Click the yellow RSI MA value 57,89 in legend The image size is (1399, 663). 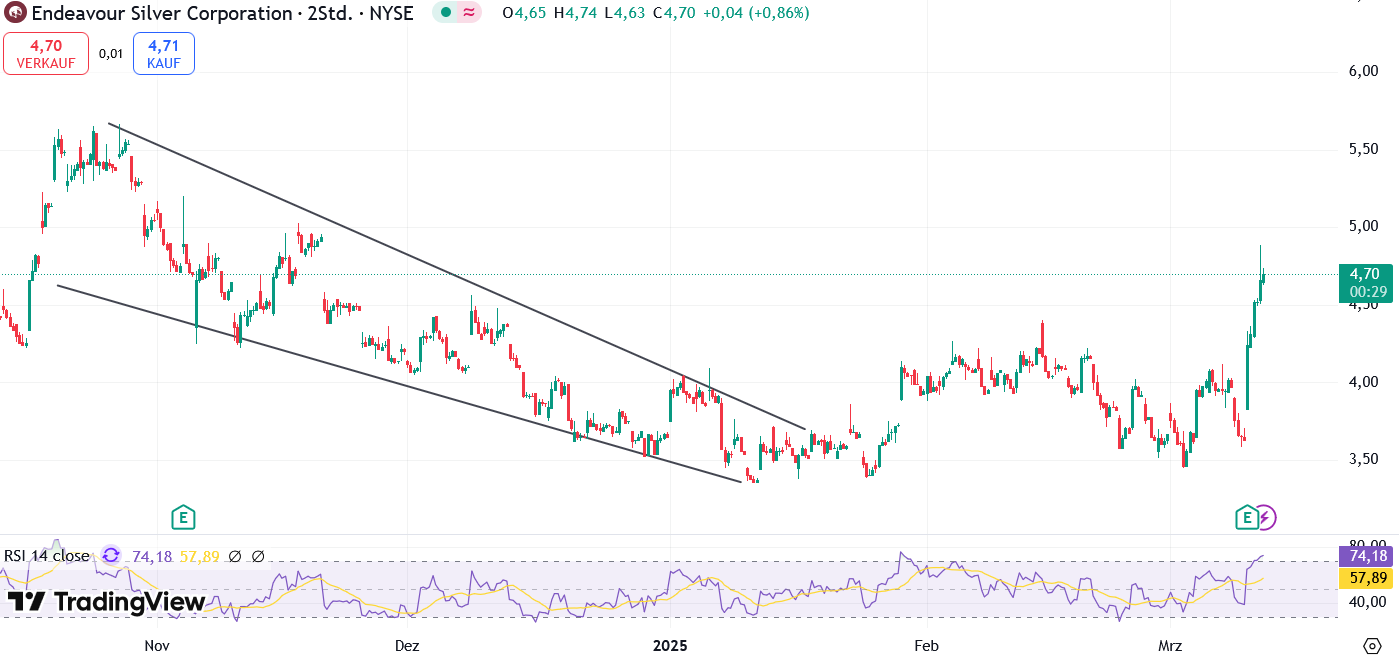coord(199,555)
